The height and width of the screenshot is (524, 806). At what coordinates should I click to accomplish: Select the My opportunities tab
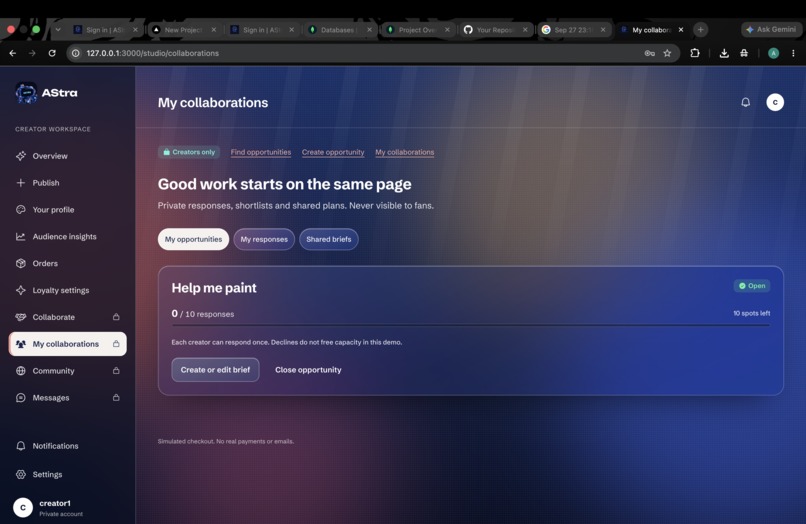tap(193, 239)
